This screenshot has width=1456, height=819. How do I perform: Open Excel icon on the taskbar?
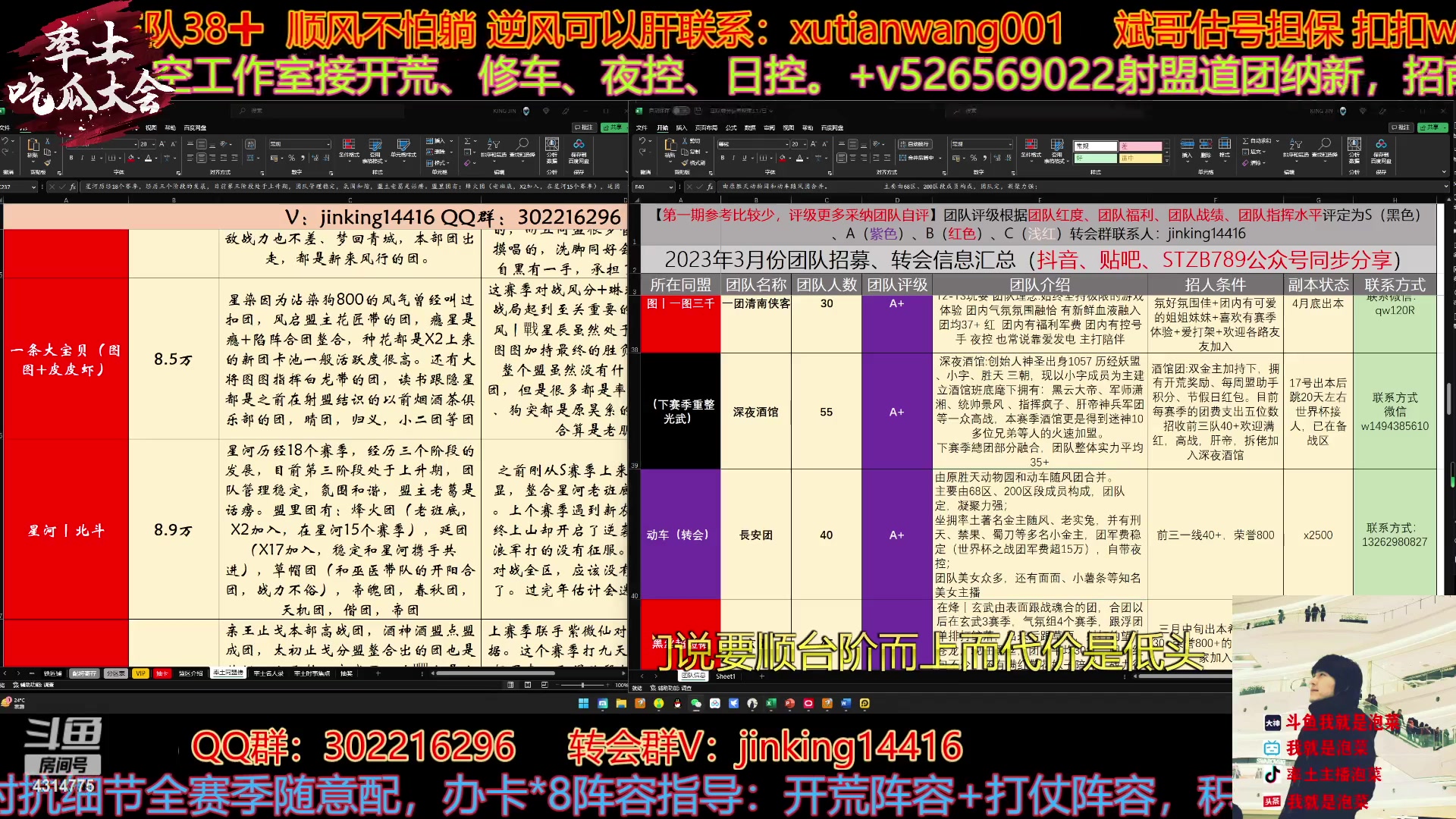point(770,703)
